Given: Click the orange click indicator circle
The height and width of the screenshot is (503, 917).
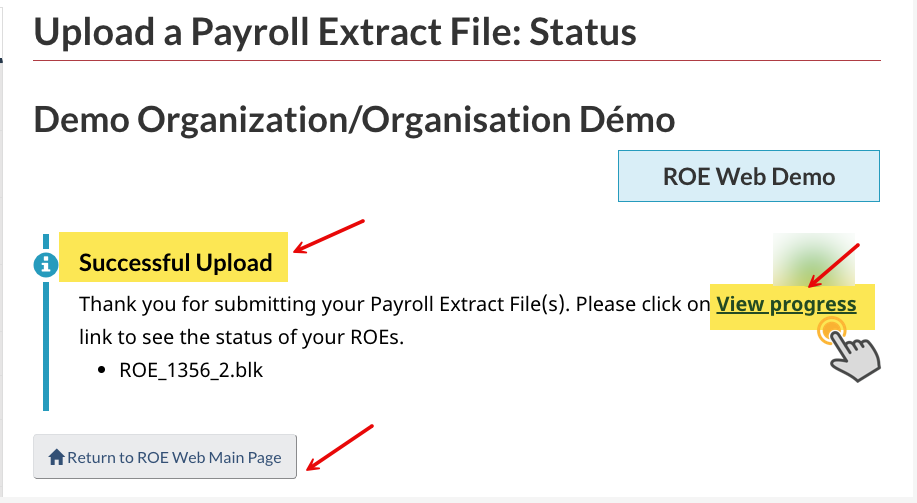Looking at the screenshot, I should pos(831,332).
